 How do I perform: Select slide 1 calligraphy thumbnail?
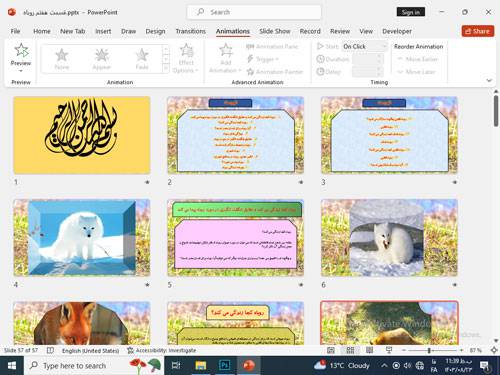[x=82, y=135]
